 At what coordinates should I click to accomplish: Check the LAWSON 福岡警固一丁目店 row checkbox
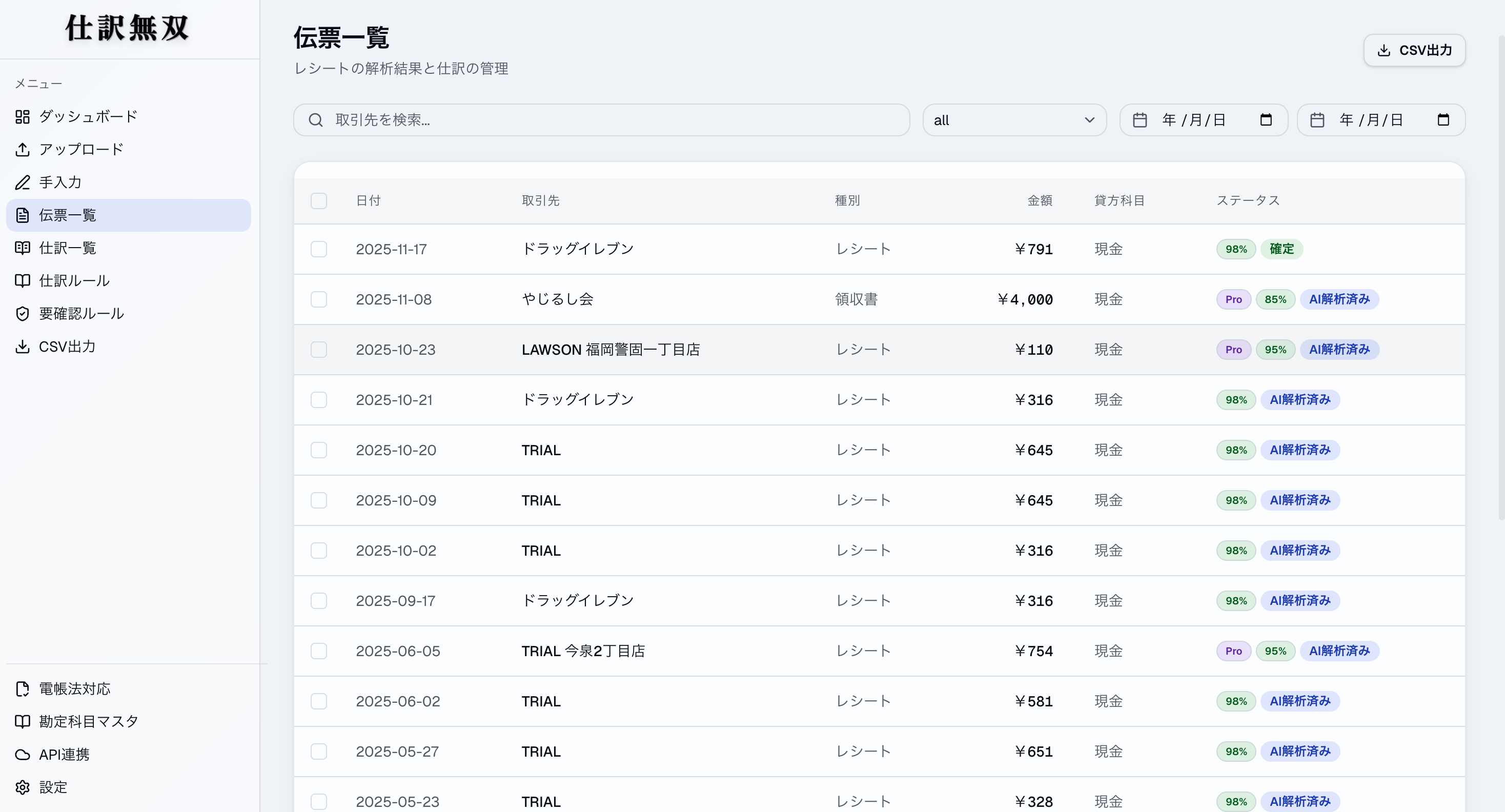318,350
